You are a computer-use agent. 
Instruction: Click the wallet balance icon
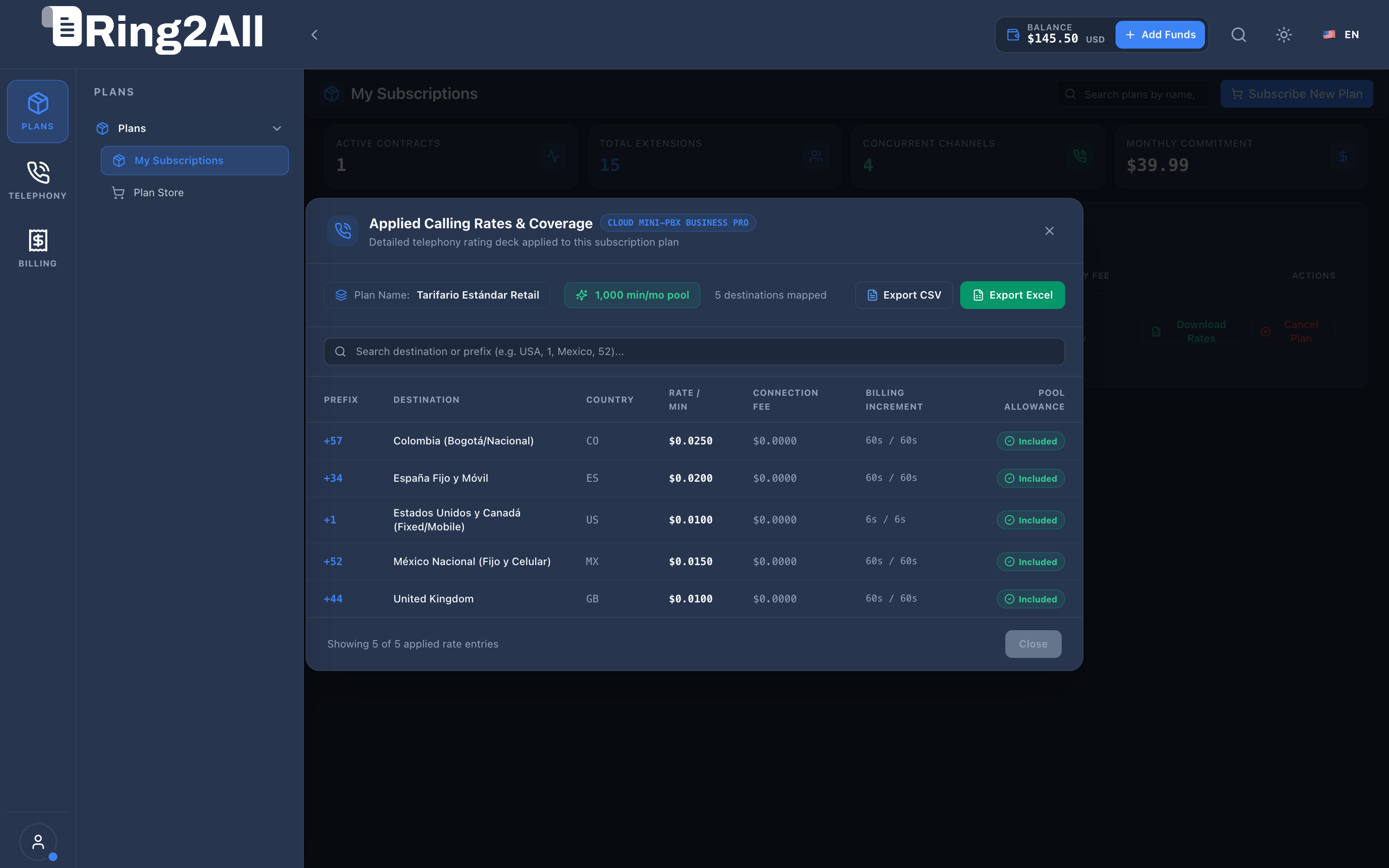pyautogui.click(x=1014, y=35)
